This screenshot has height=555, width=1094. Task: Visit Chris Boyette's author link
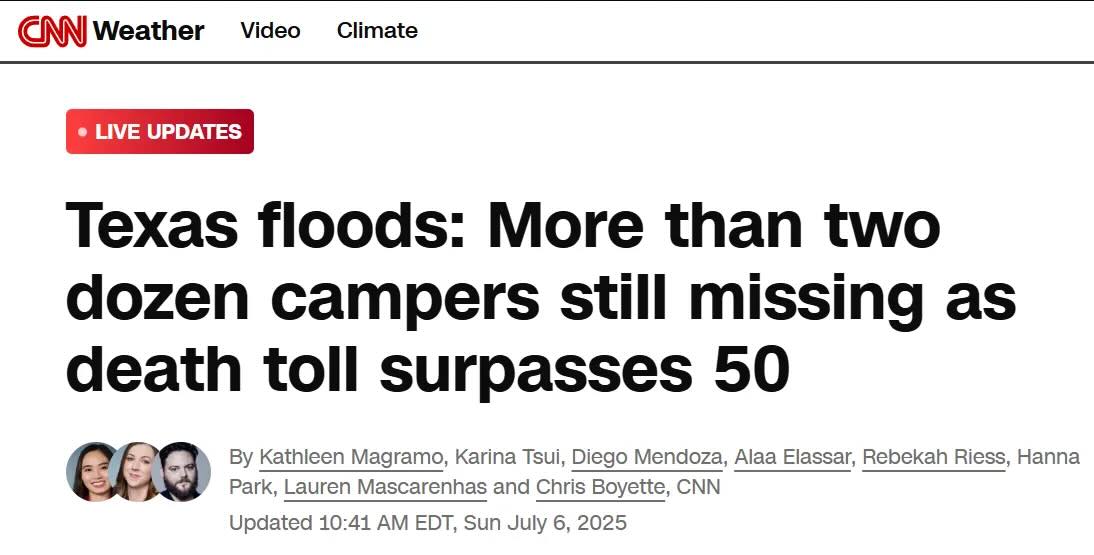pos(601,487)
